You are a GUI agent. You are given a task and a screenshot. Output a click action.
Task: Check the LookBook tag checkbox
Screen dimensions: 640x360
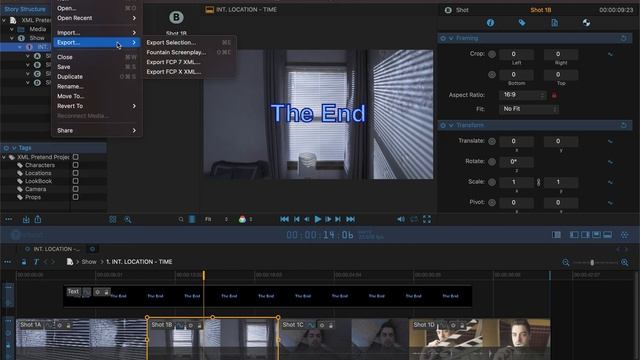coord(76,181)
